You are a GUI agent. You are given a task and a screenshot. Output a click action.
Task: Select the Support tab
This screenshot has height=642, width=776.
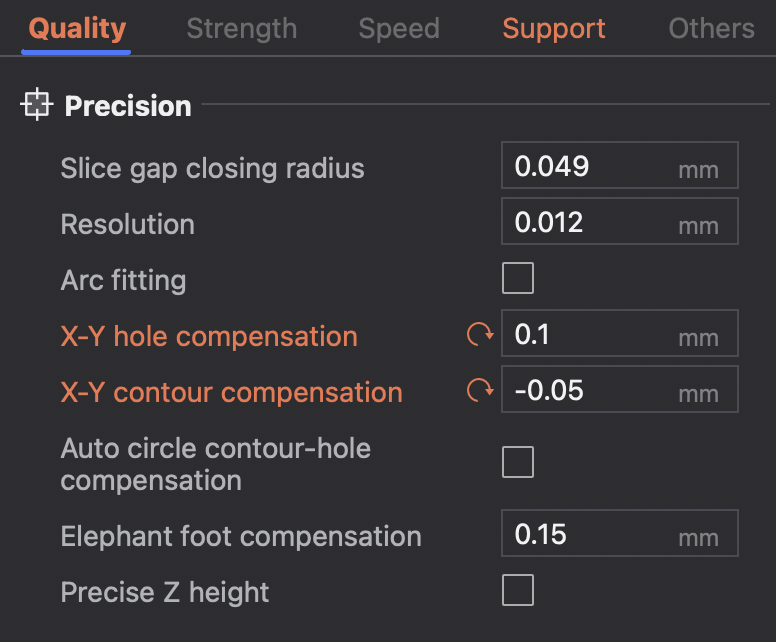pos(554,28)
